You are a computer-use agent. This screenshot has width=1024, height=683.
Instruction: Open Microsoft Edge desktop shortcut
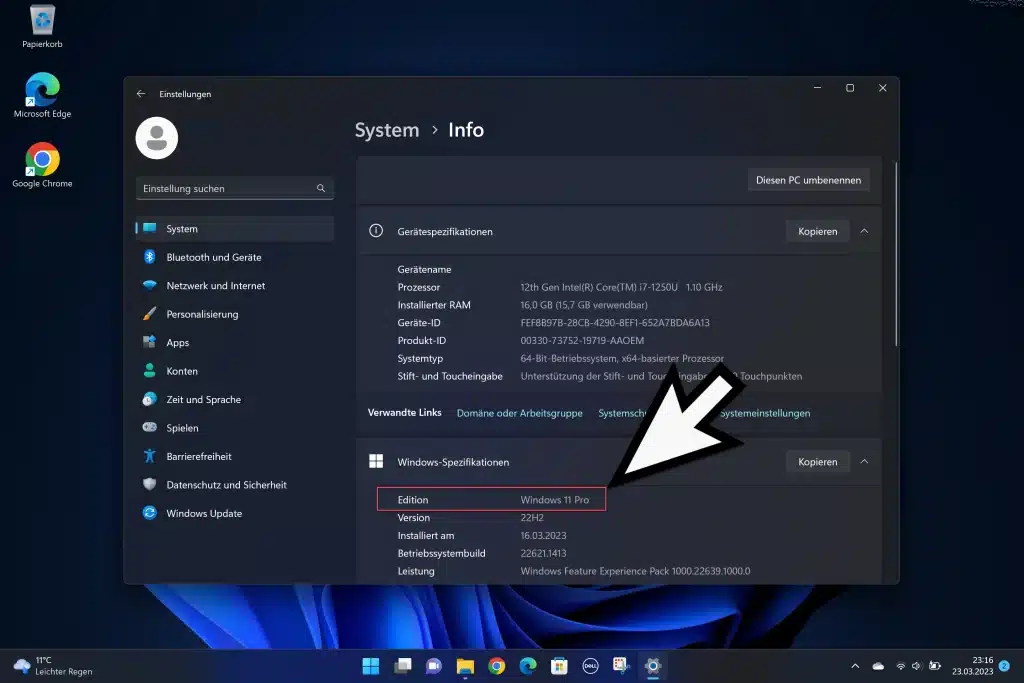42,95
